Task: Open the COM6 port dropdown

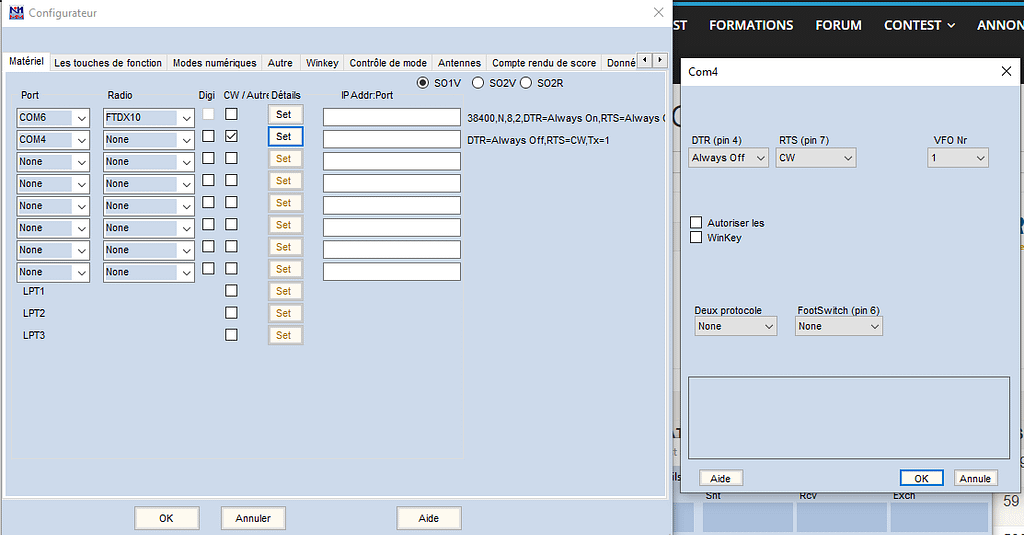Action: [x=53, y=118]
